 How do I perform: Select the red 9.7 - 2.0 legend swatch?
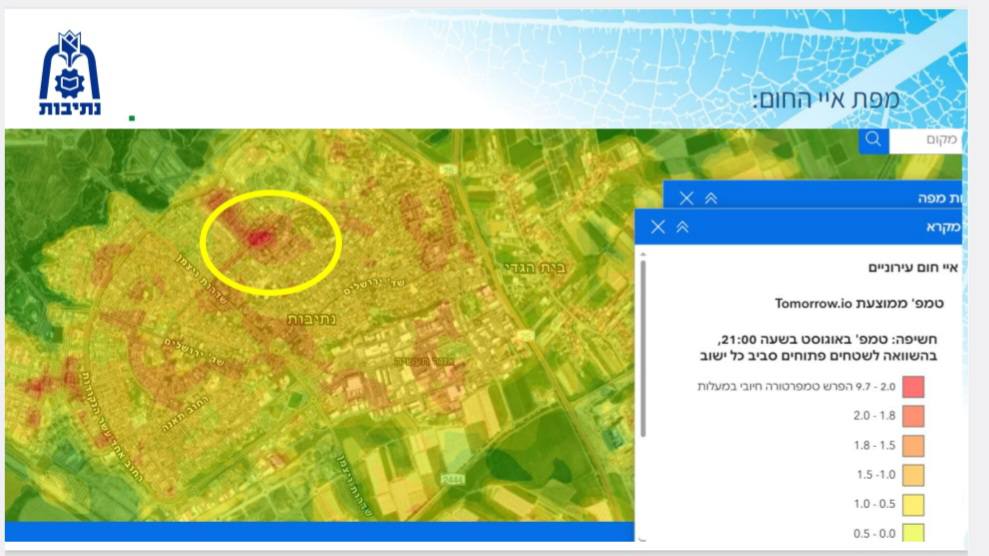pyautogui.click(x=913, y=386)
